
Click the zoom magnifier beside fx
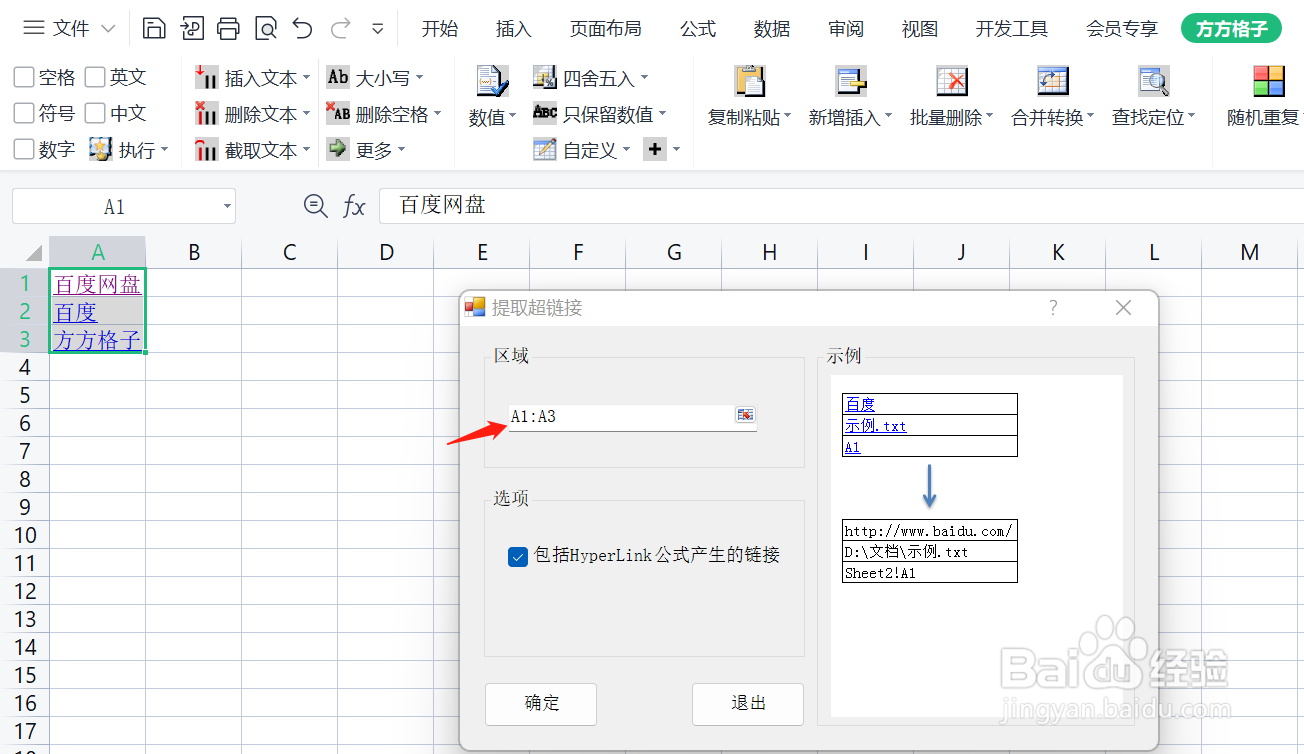[x=315, y=206]
